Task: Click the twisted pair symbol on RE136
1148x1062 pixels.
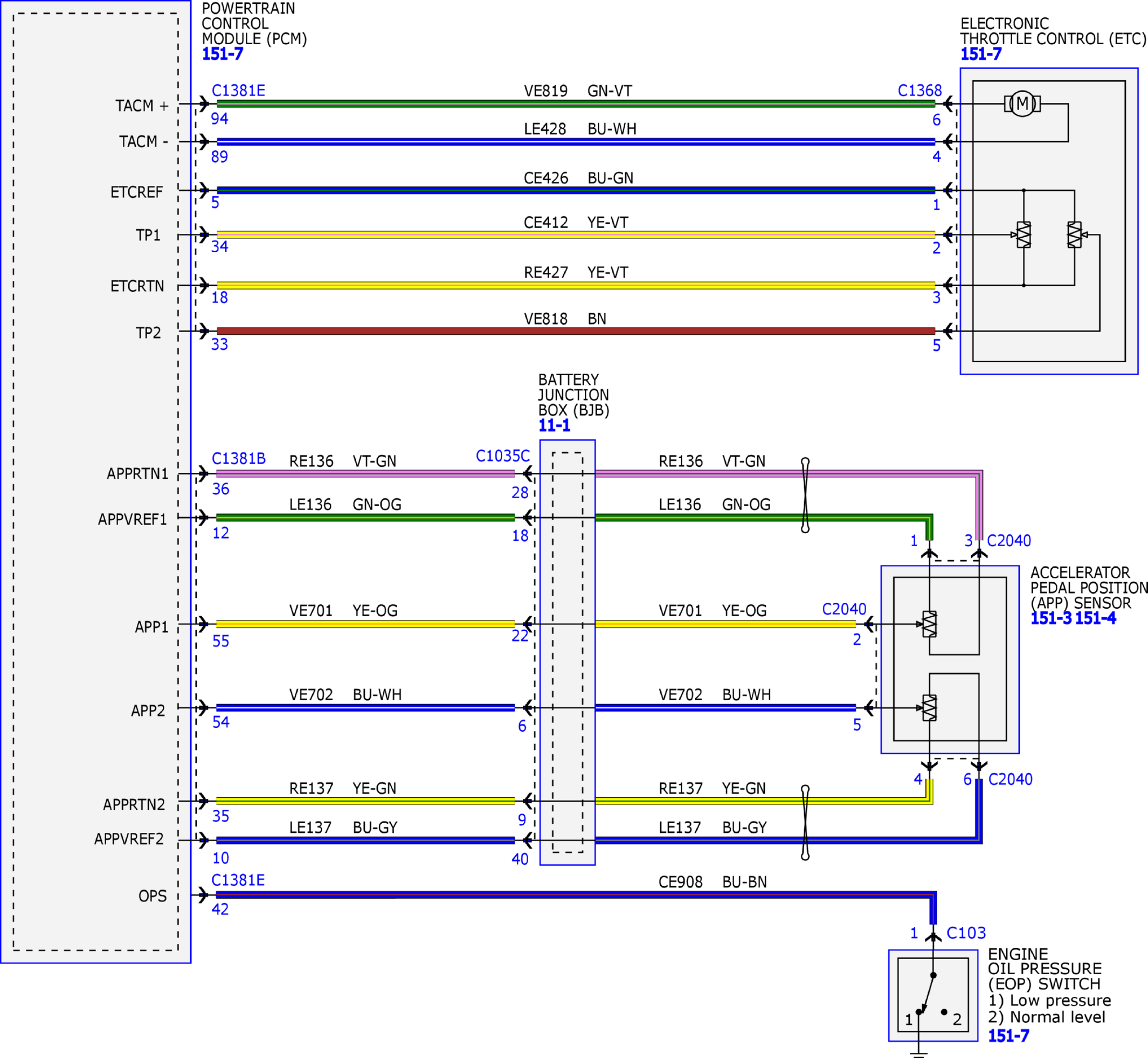Action: [805, 495]
